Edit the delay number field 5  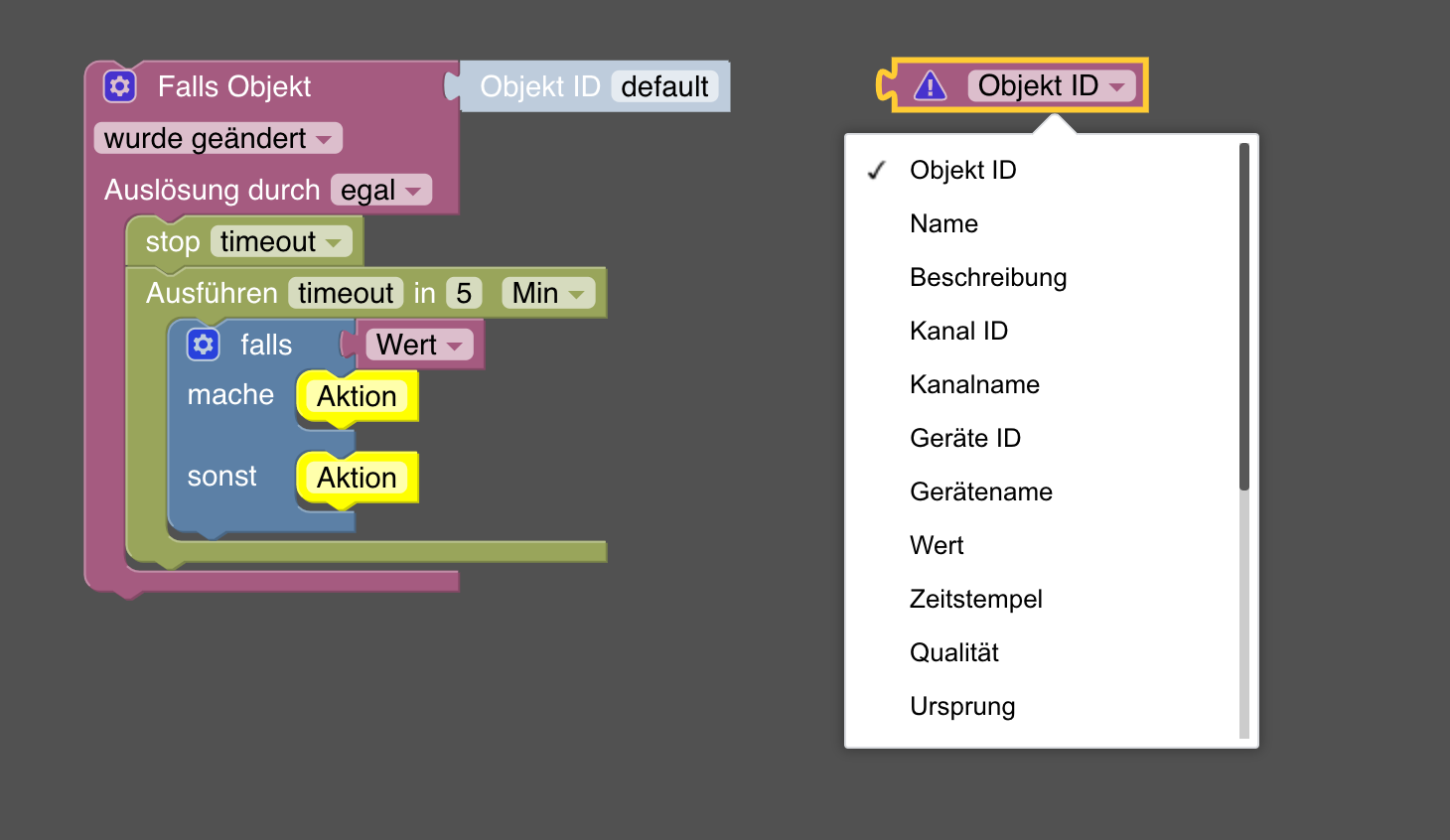(x=463, y=293)
